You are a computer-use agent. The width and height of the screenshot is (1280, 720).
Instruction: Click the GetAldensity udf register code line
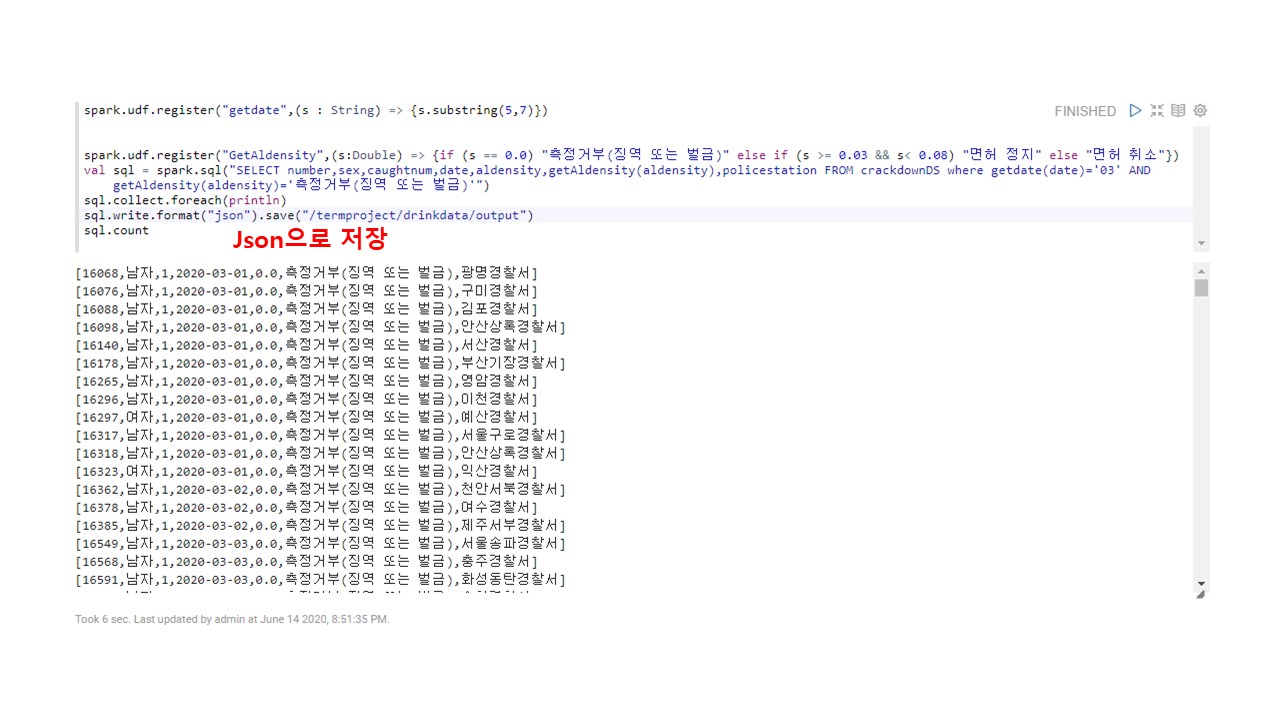(632, 155)
